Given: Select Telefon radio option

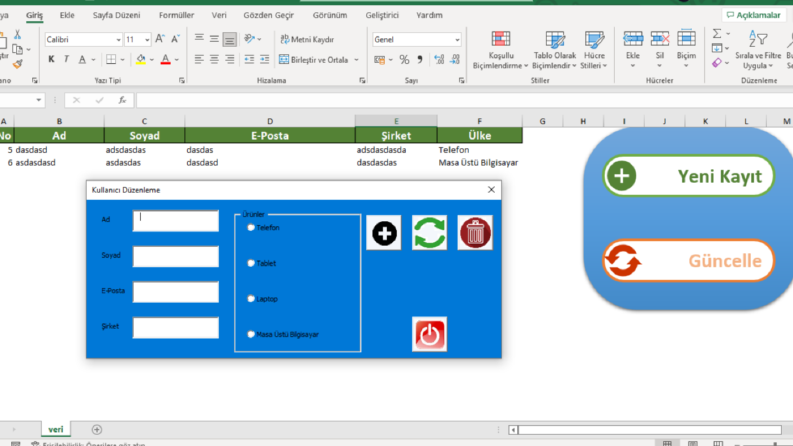Looking at the screenshot, I should pos(251,228).
